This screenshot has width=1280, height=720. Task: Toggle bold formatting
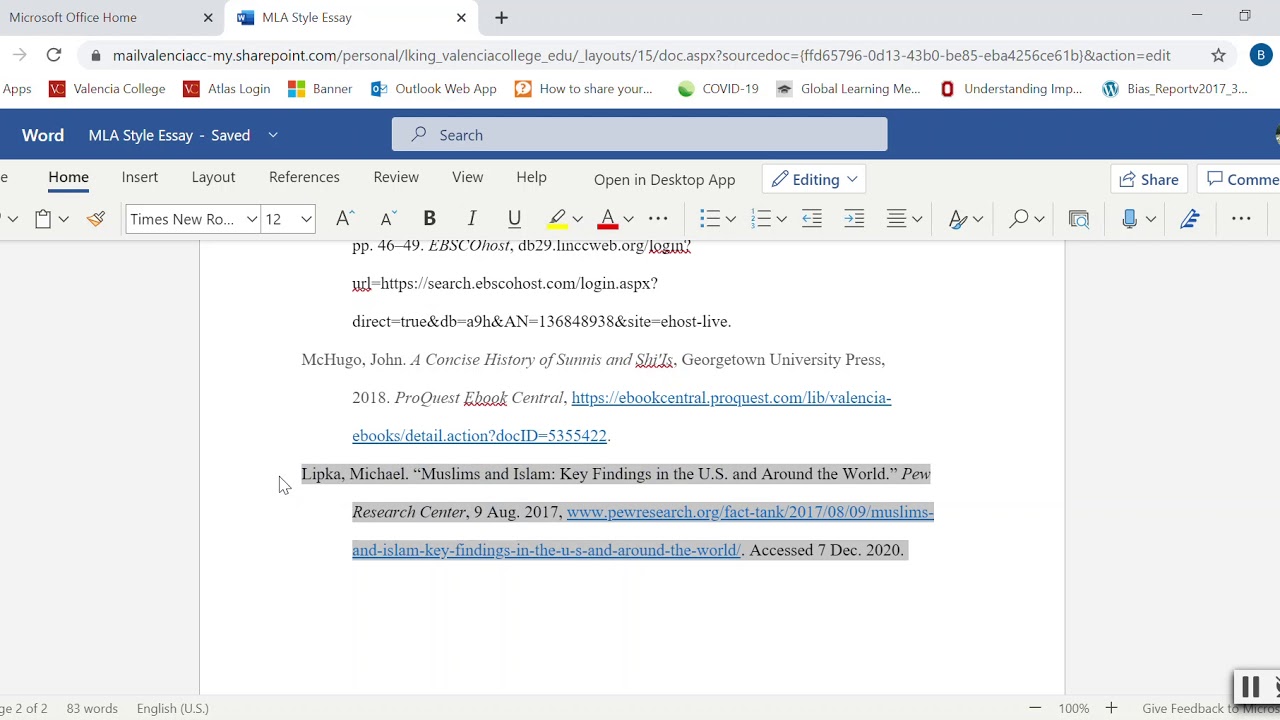429,219
